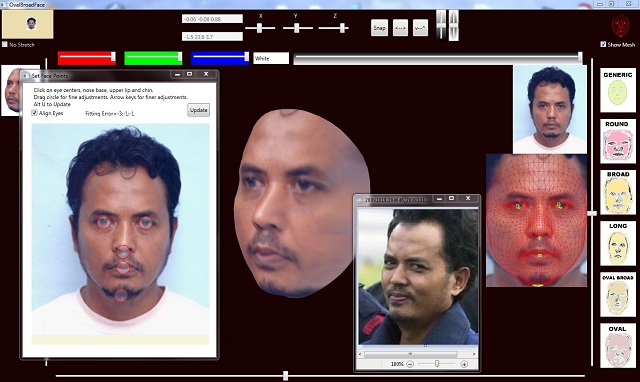Image resolution: width=640 pixels, height=382 pixels.
Task: Pick the BROAD face shape template
Action: [x=618, y=192]
